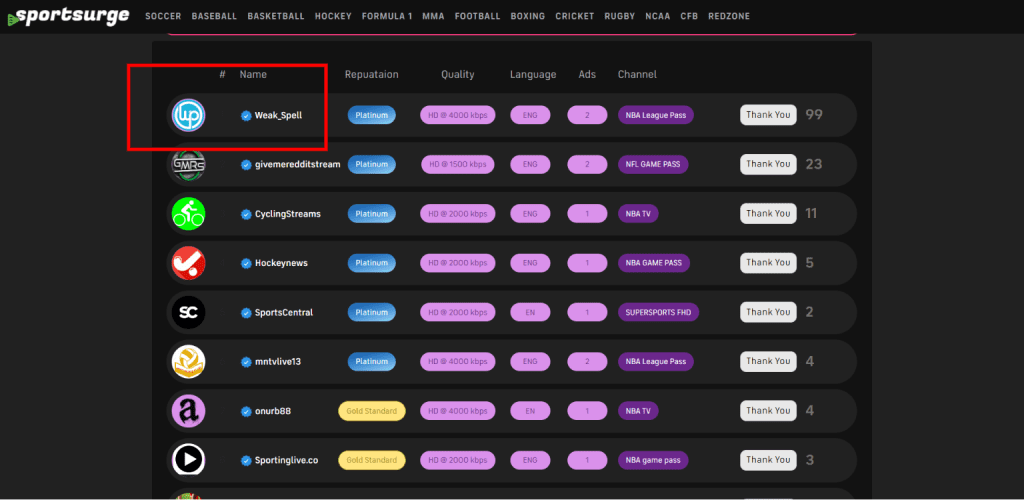Click the NFL GAME PASS channel tag
Image resolution: width=1024 pixels, height=500 pixels.
653,164
